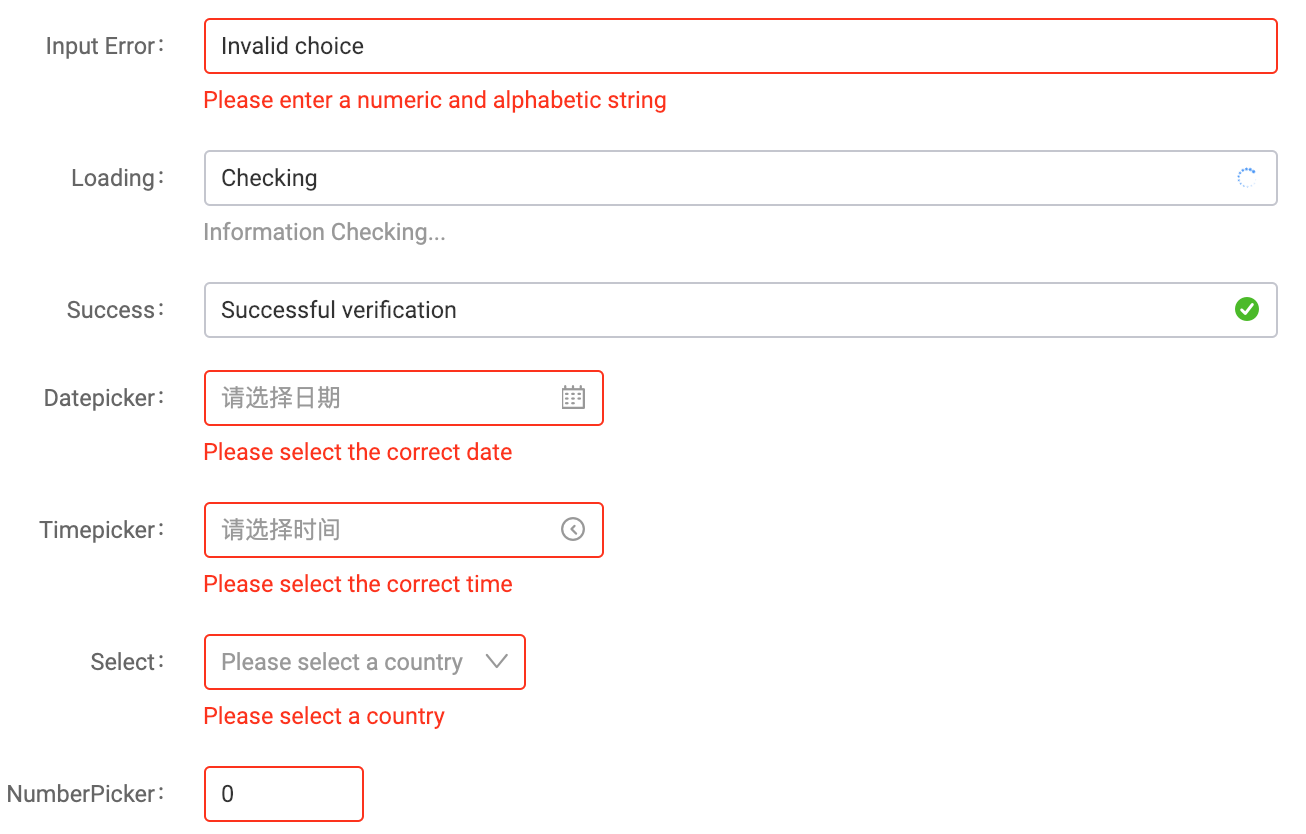Click the loading spinner icon

point(1246,178)
